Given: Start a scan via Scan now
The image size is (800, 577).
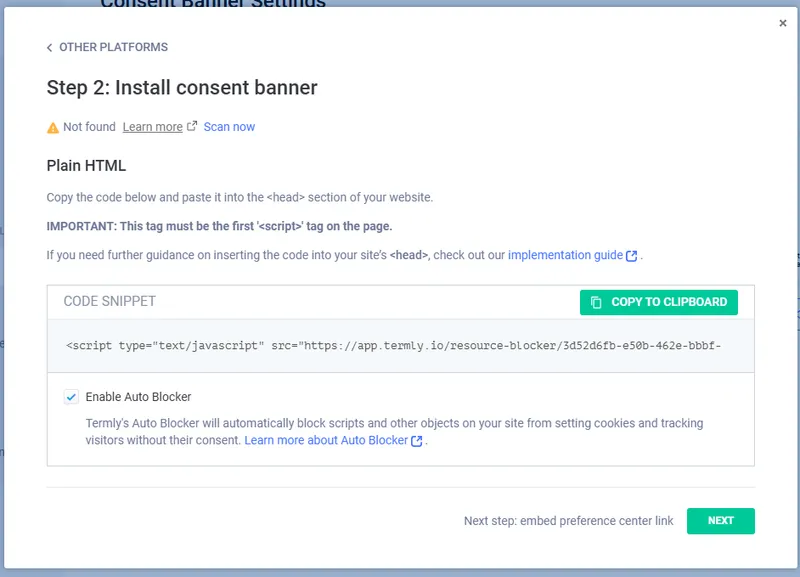Looking at the screenshot, I should coord(230,126).
